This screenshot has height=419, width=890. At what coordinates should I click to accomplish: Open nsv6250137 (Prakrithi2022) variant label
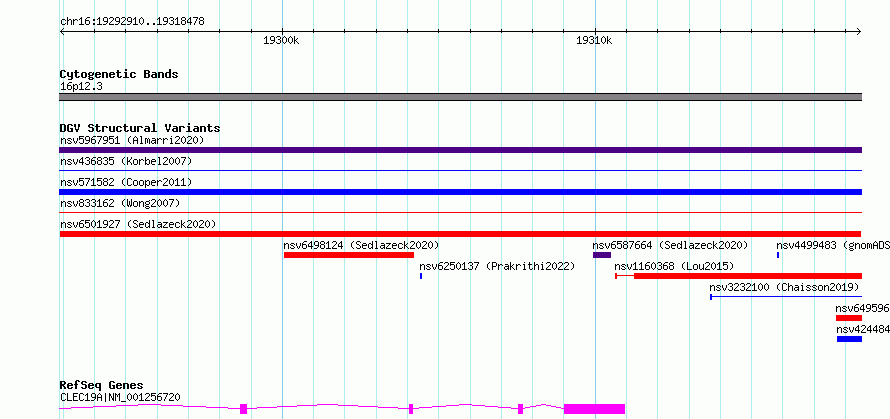(x=497, y=266)
